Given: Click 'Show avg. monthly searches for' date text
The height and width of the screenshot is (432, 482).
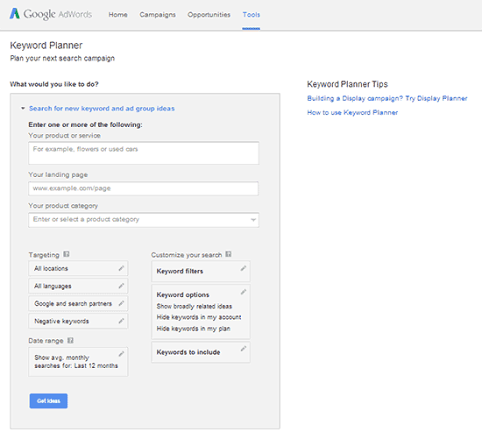Looking at the screenshot, I should pyautogui.click(x=76, y=362).
